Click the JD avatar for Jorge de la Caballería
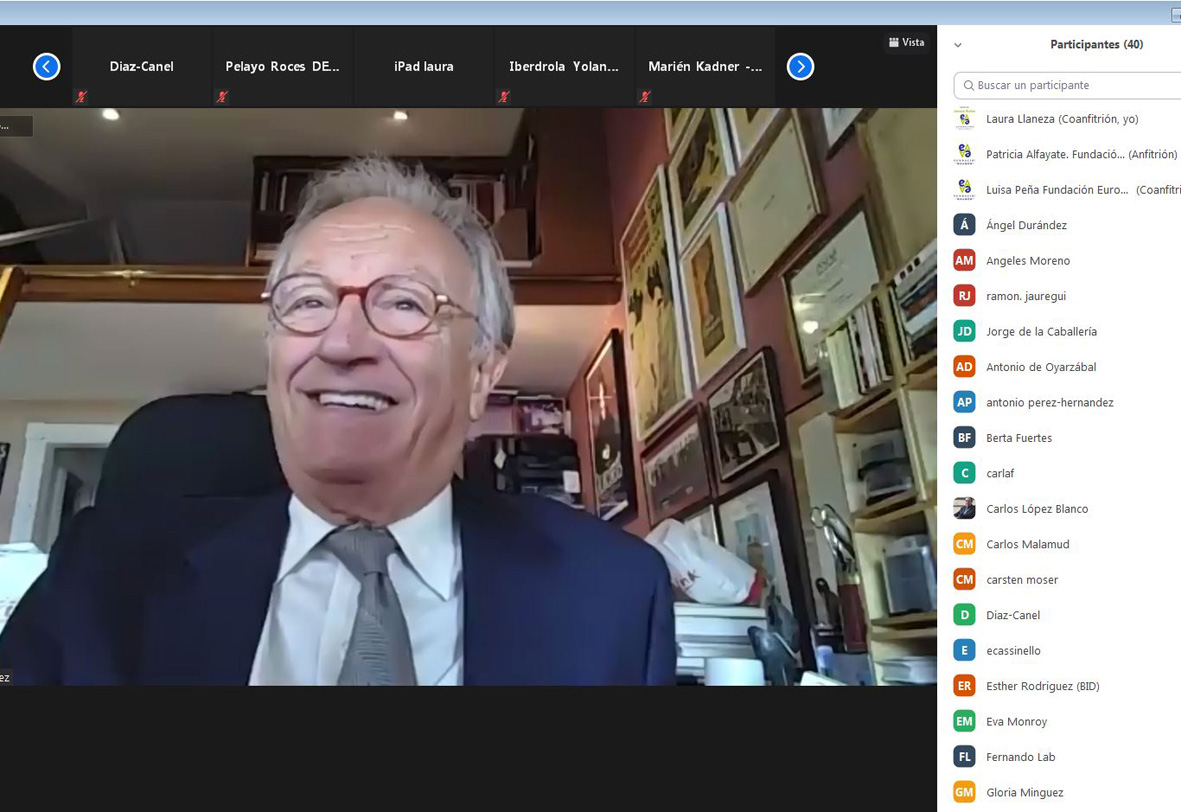 tap(964, 332)
